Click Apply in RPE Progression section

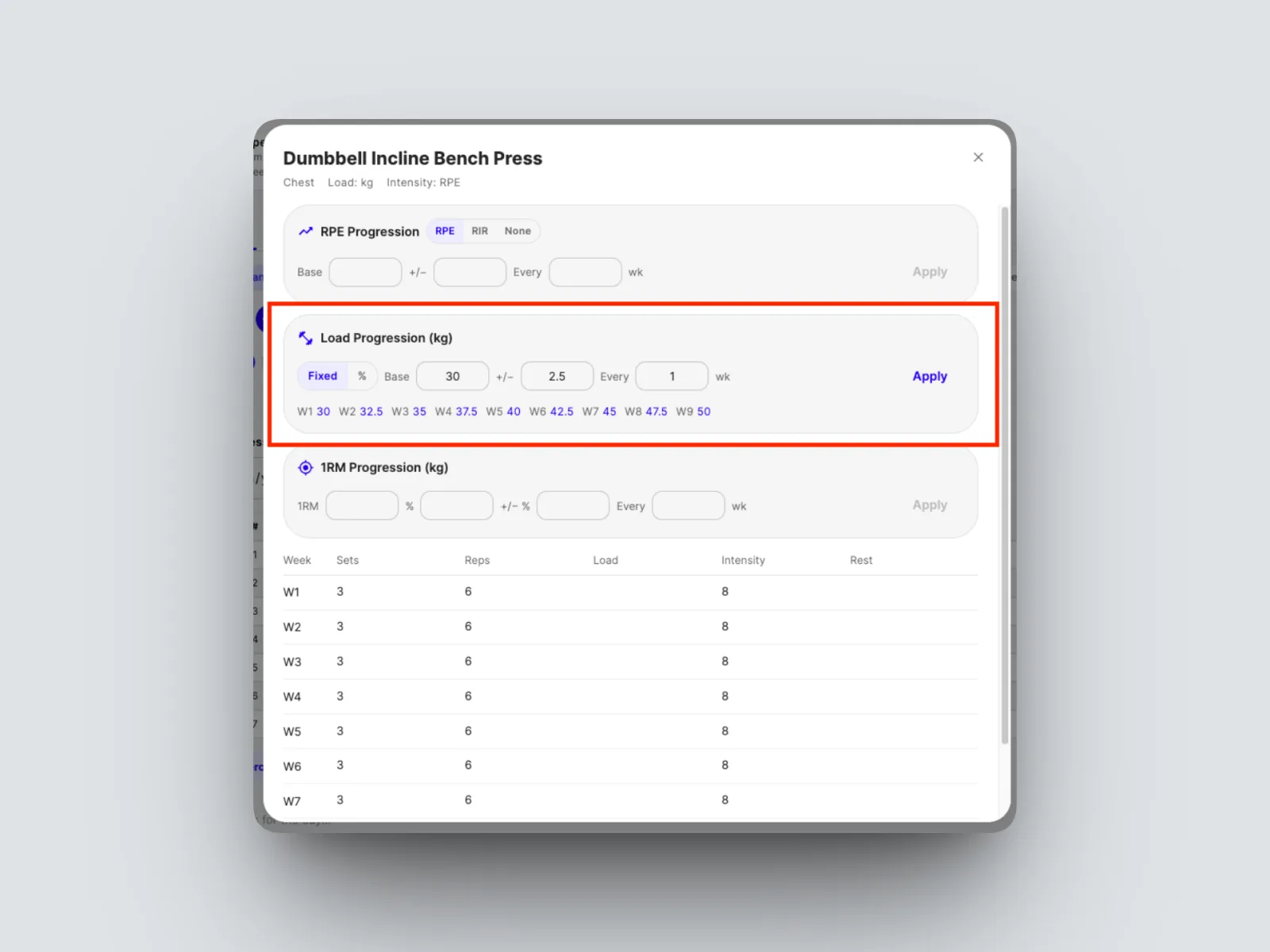[929, 271]
